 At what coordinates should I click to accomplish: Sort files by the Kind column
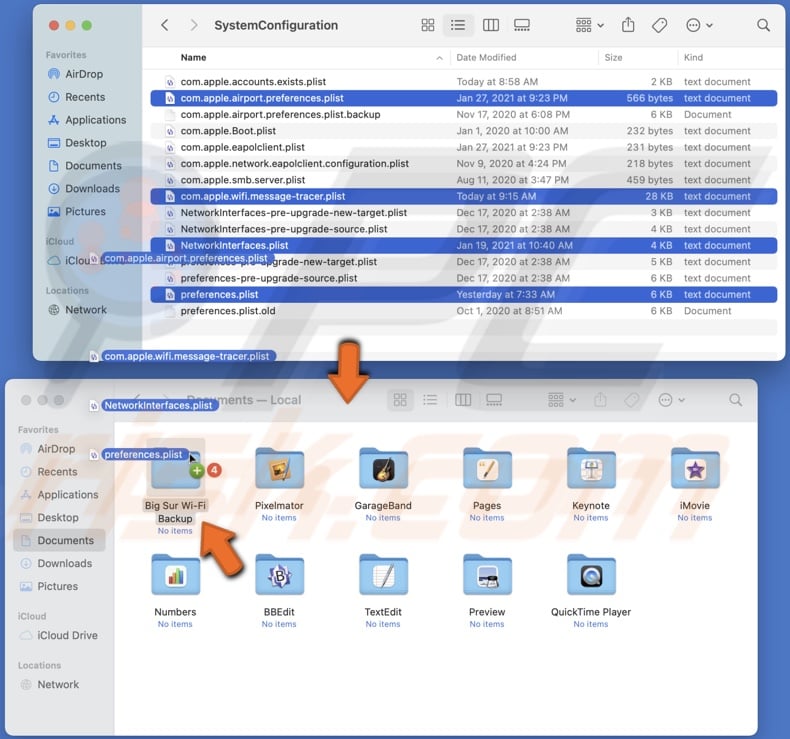click(693, 57)
